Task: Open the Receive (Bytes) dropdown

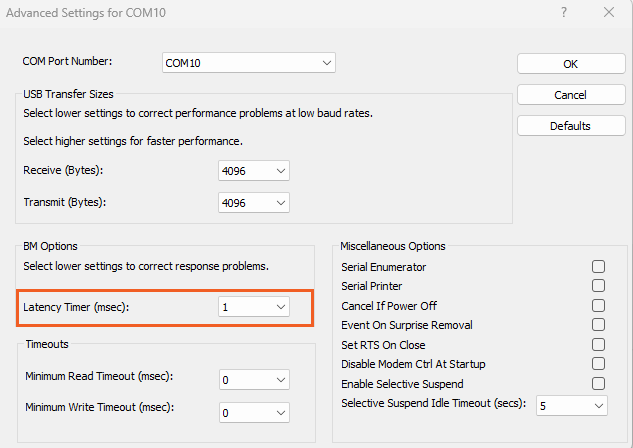Action: coord(254,171)
